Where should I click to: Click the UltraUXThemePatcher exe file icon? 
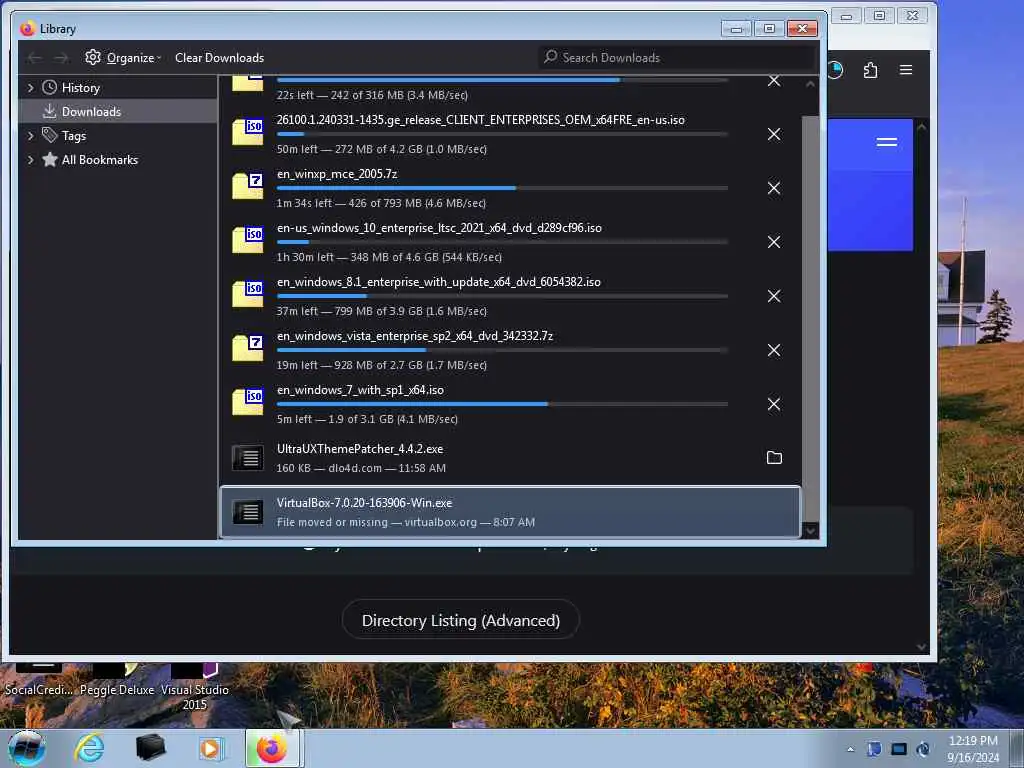(x=248, y=458)
